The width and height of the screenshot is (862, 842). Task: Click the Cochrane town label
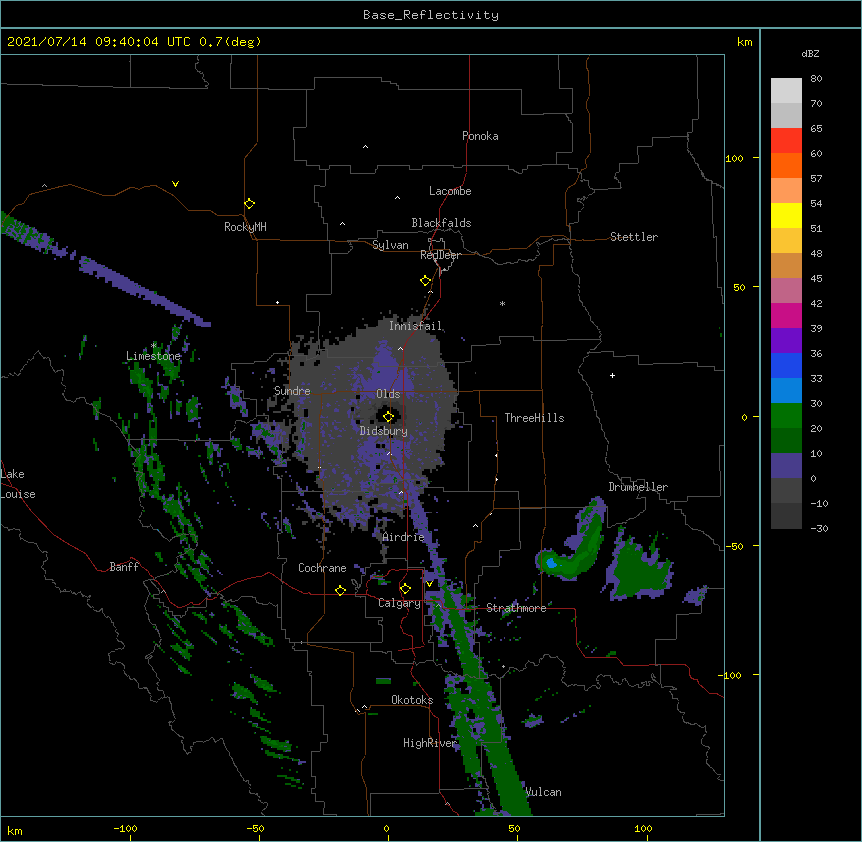(322, 568)
